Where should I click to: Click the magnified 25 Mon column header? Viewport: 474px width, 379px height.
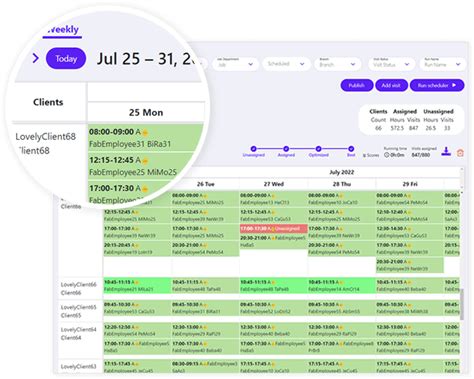click(x=146, y=112)
